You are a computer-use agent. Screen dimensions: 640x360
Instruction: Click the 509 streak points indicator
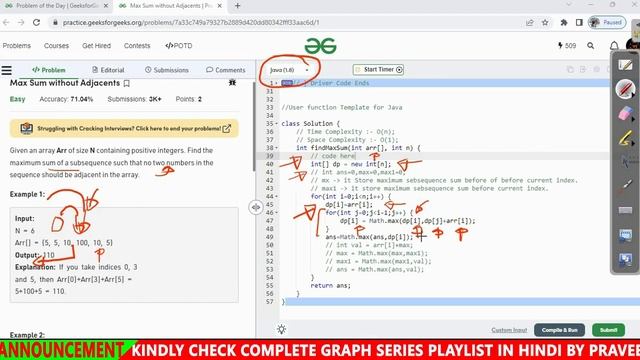pyautogui.click(x=567, y=46)
